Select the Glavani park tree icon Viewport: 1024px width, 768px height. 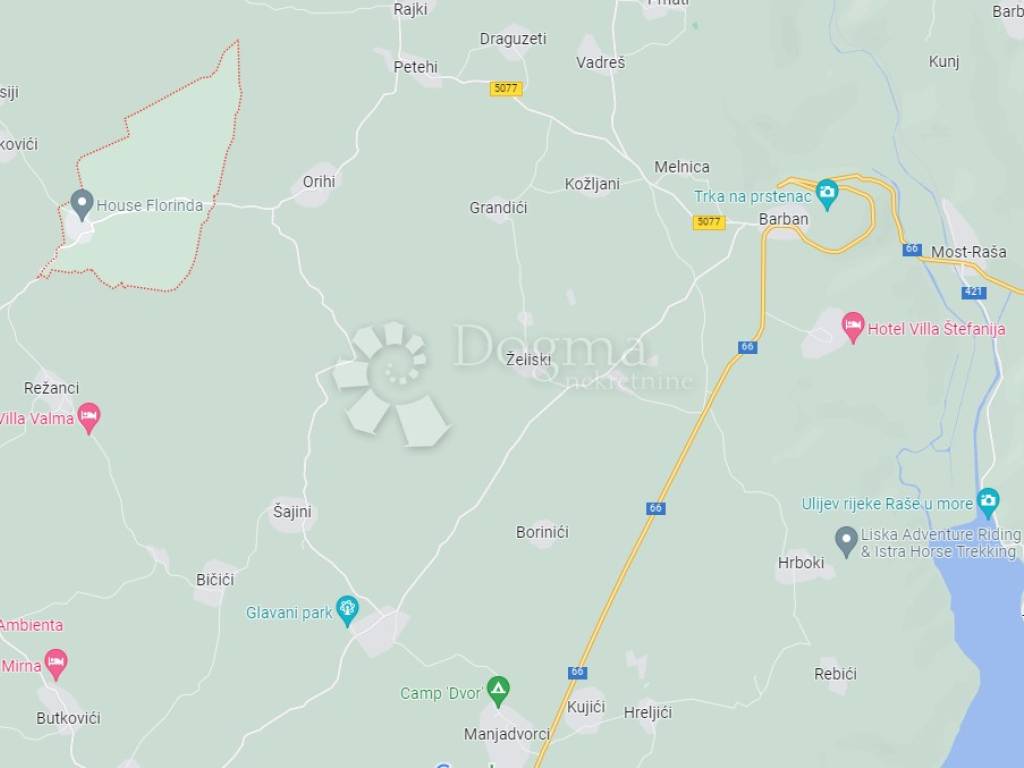[x=347, y=611]
